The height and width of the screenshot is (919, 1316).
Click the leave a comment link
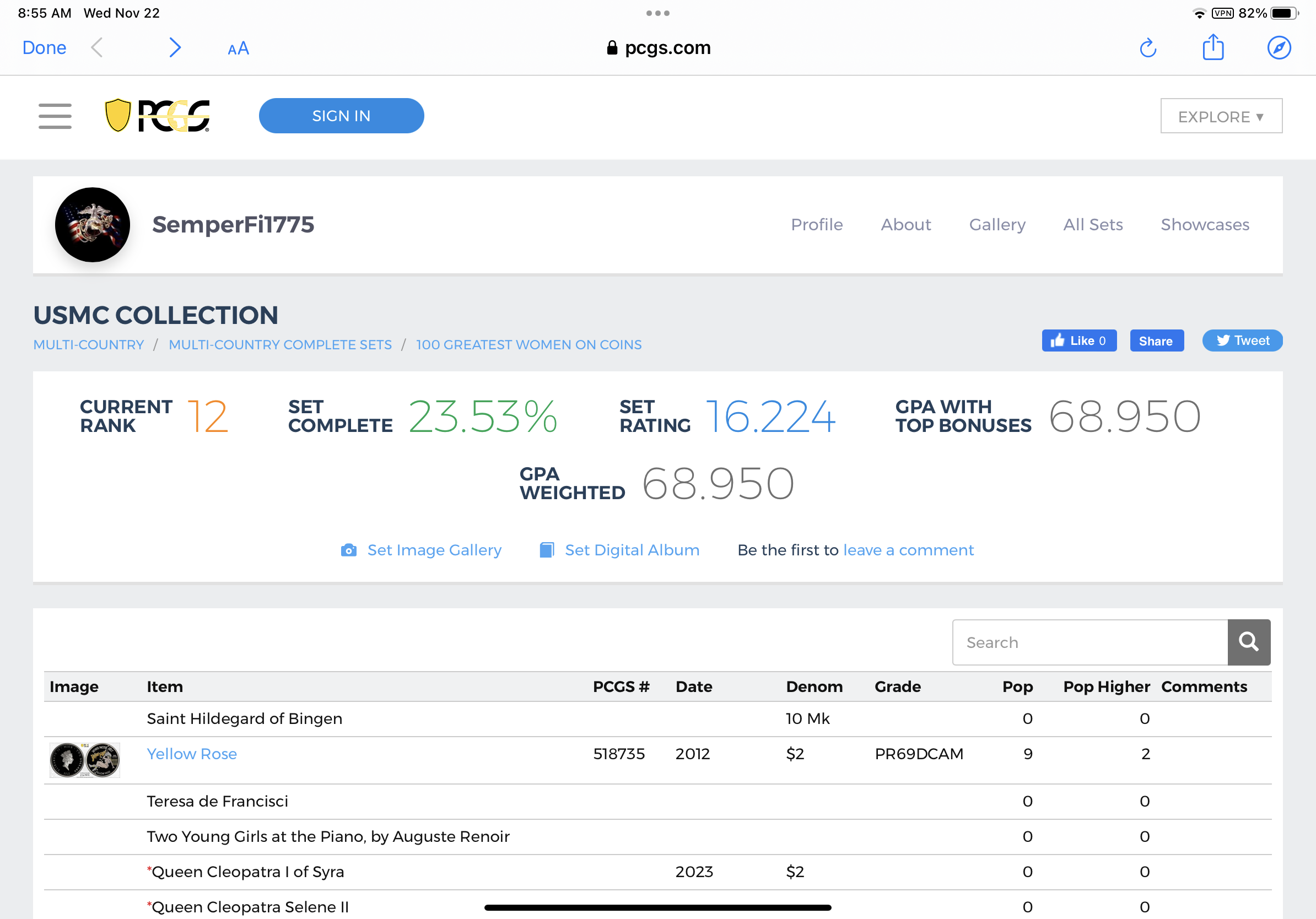click(908, 550)
